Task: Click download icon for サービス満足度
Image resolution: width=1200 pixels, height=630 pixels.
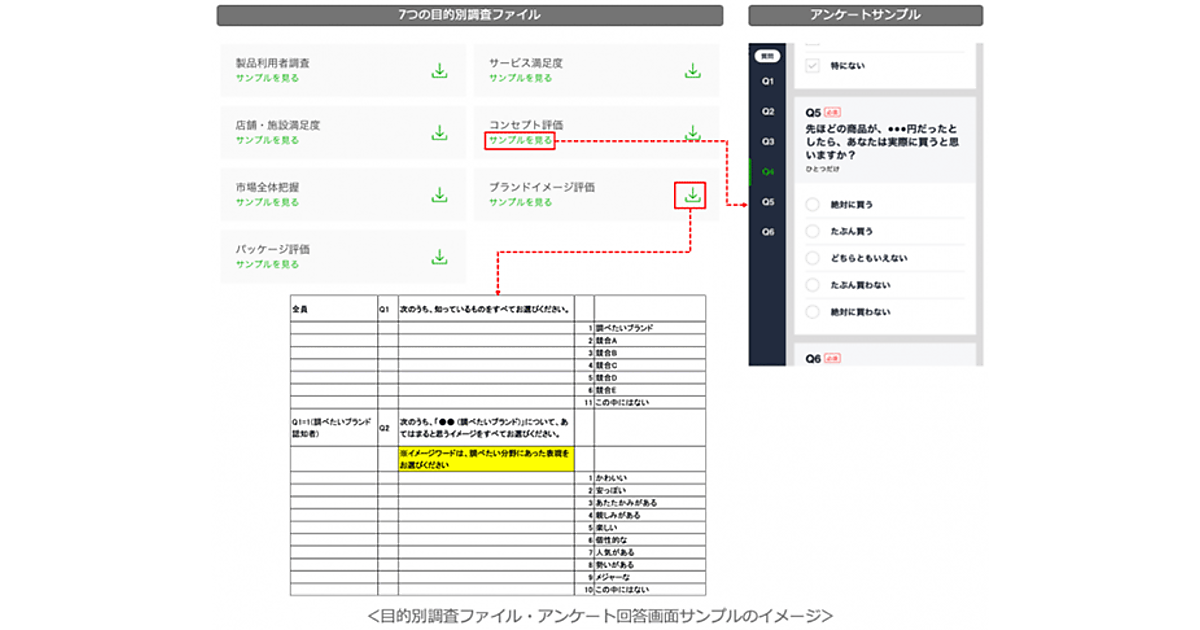Action: pos(692,71)
